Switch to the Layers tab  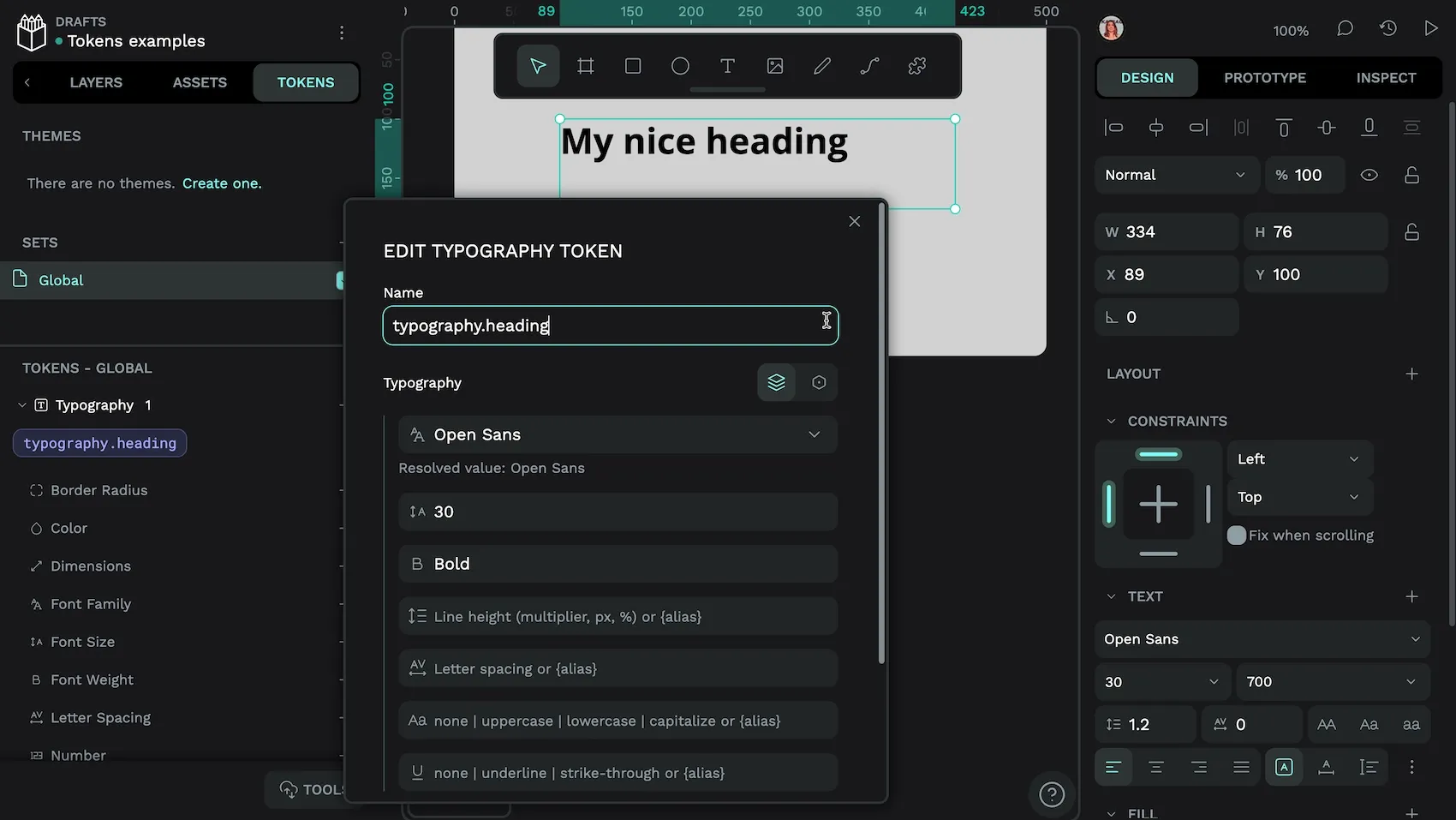96,82
